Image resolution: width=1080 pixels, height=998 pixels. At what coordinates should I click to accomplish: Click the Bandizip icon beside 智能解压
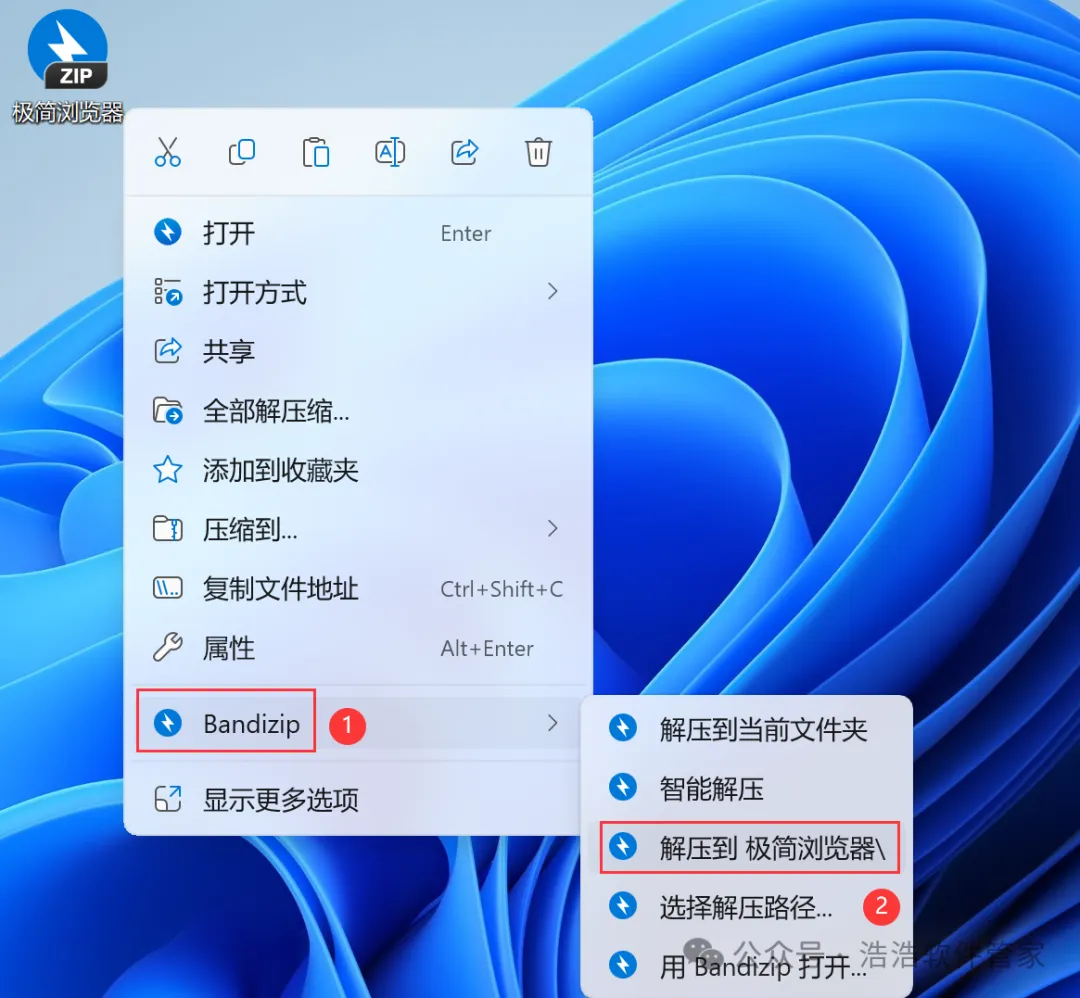coord(623,787)
